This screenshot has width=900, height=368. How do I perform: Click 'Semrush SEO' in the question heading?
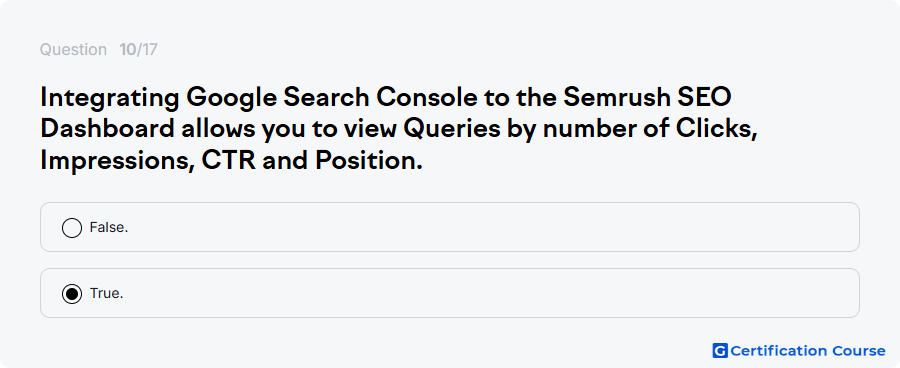(x=647, y=98)
